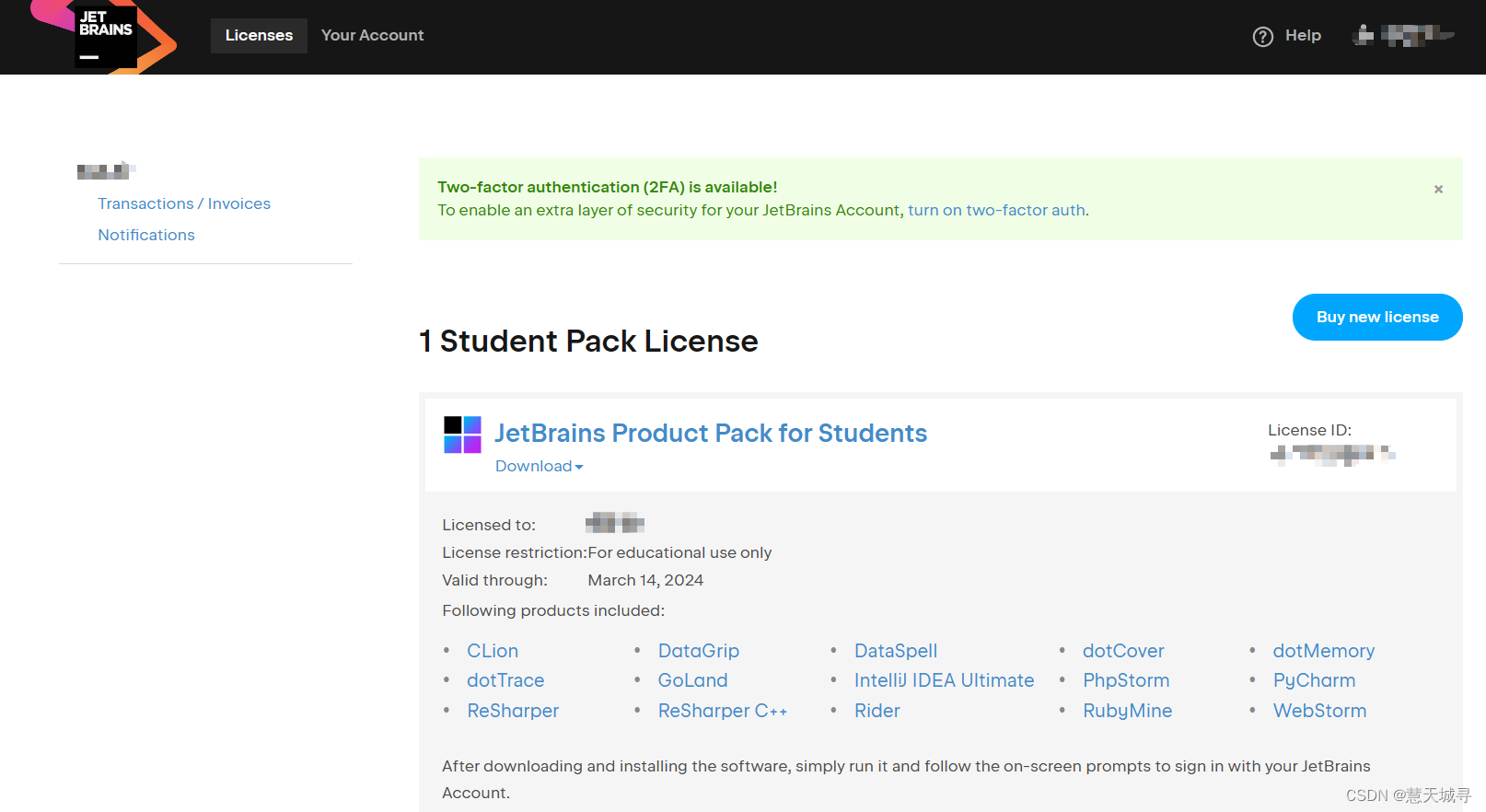
Task: Open the PyCharm product link
Action: 1314,680
